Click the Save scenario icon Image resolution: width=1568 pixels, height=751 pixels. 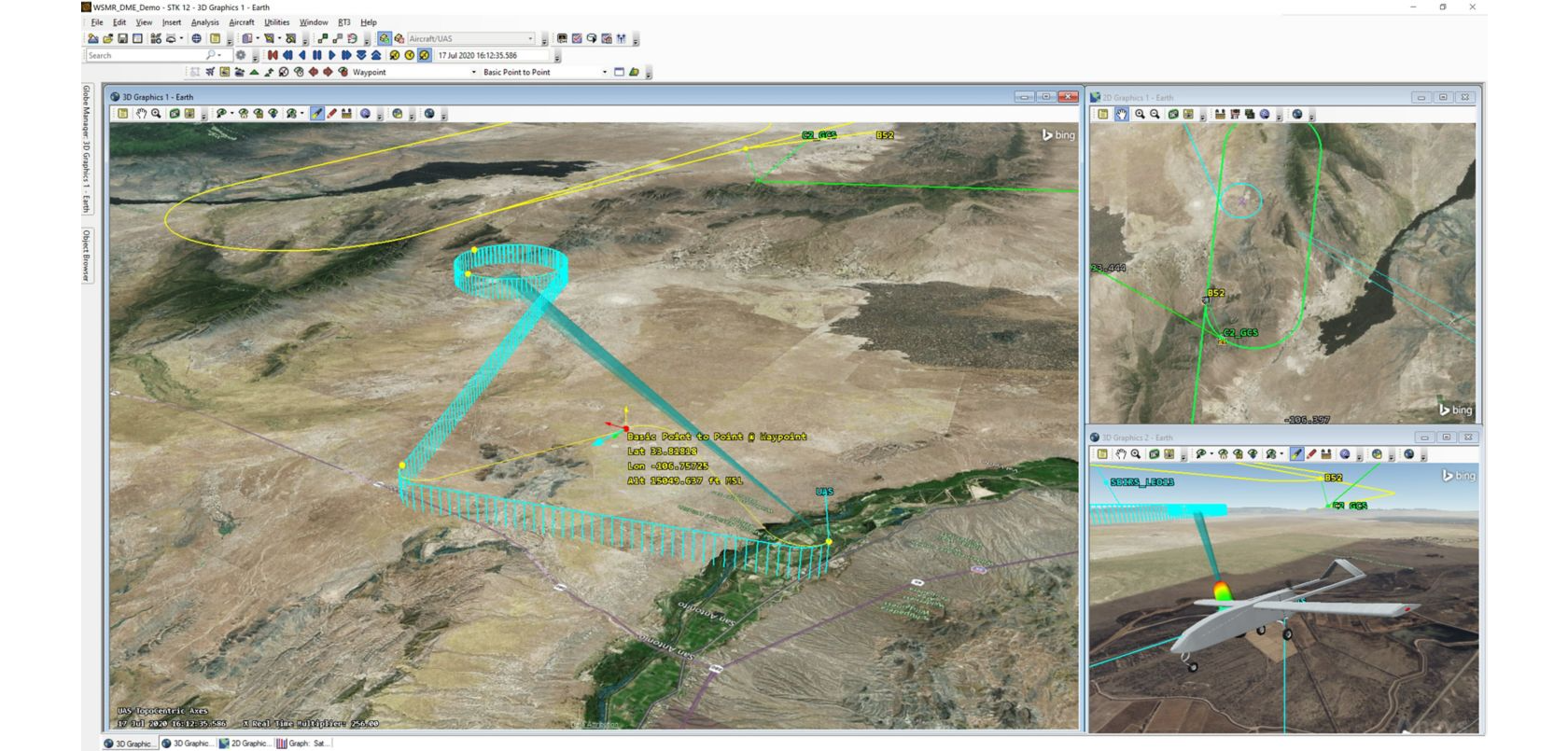(x=122, y=38)
